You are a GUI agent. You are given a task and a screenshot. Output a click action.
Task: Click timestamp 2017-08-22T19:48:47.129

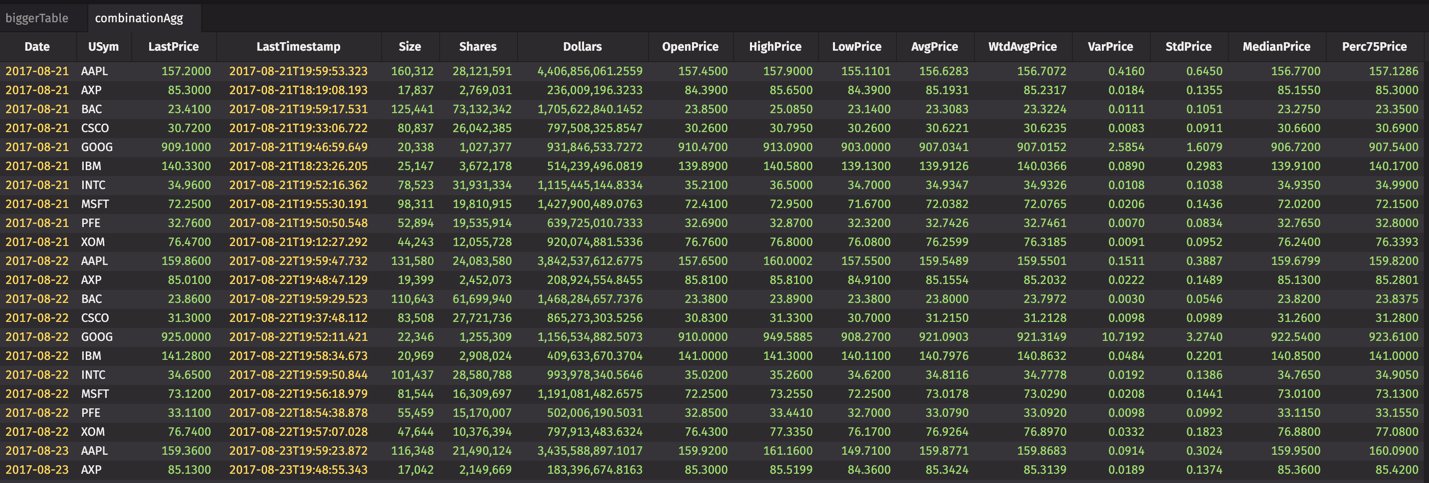pos(298,280)
